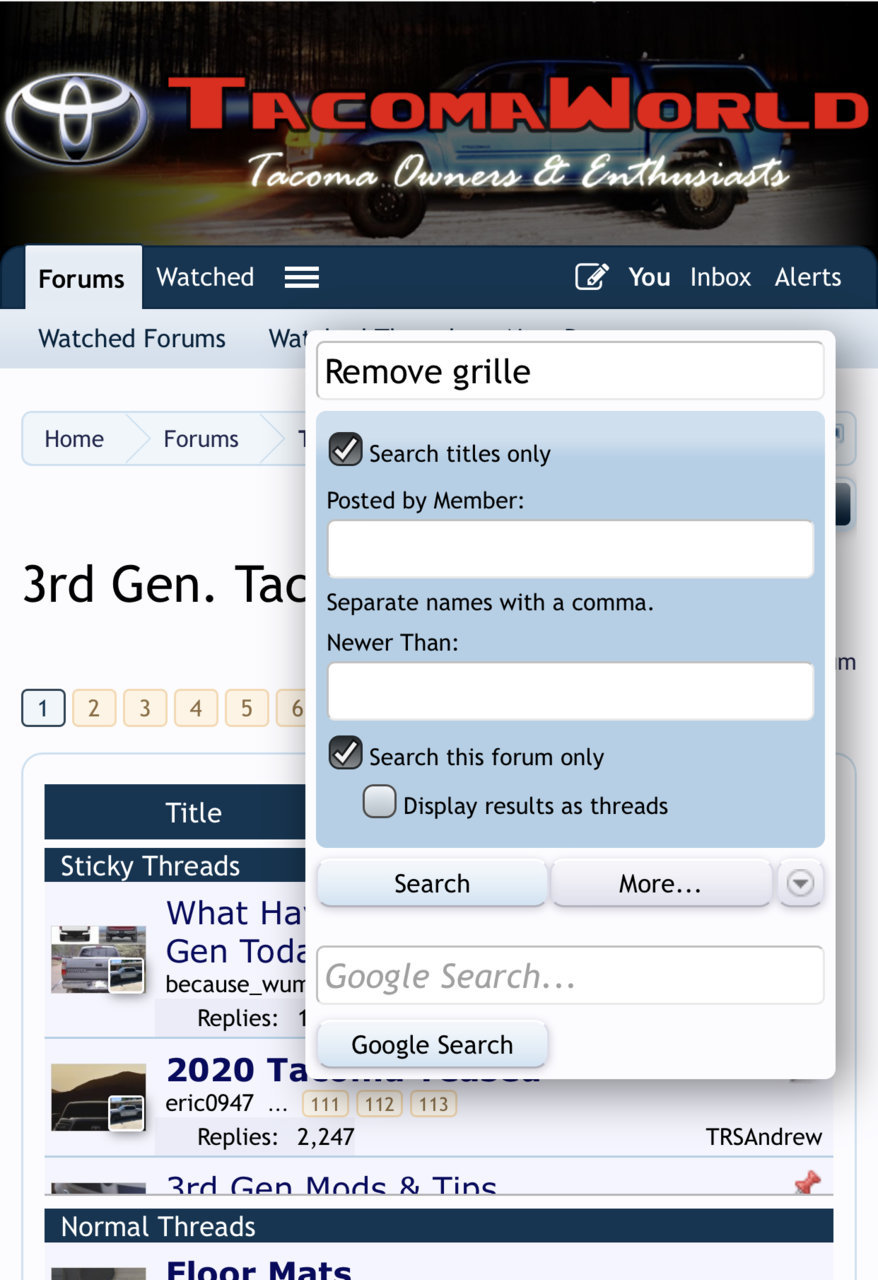This screenshot has height=1280, width=878.
Task: Open the Watched tab
Action: (205, 277)
